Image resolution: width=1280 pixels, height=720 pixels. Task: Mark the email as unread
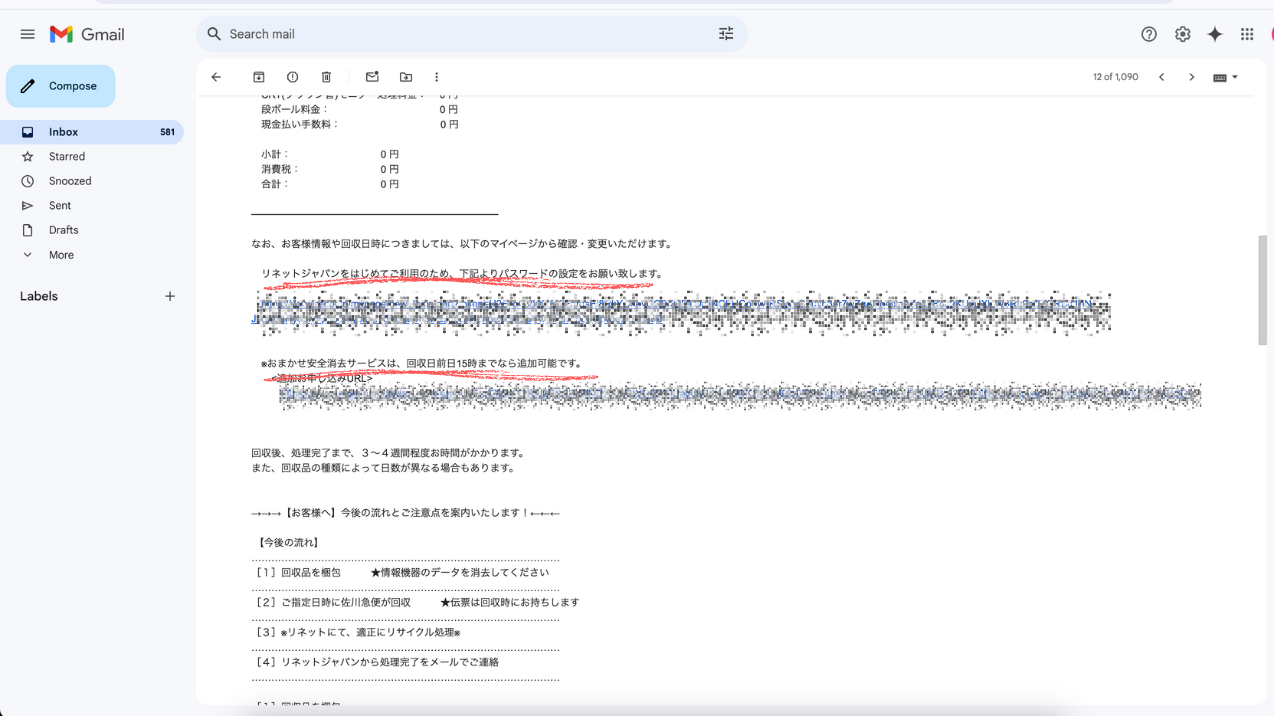pos(372,77)
